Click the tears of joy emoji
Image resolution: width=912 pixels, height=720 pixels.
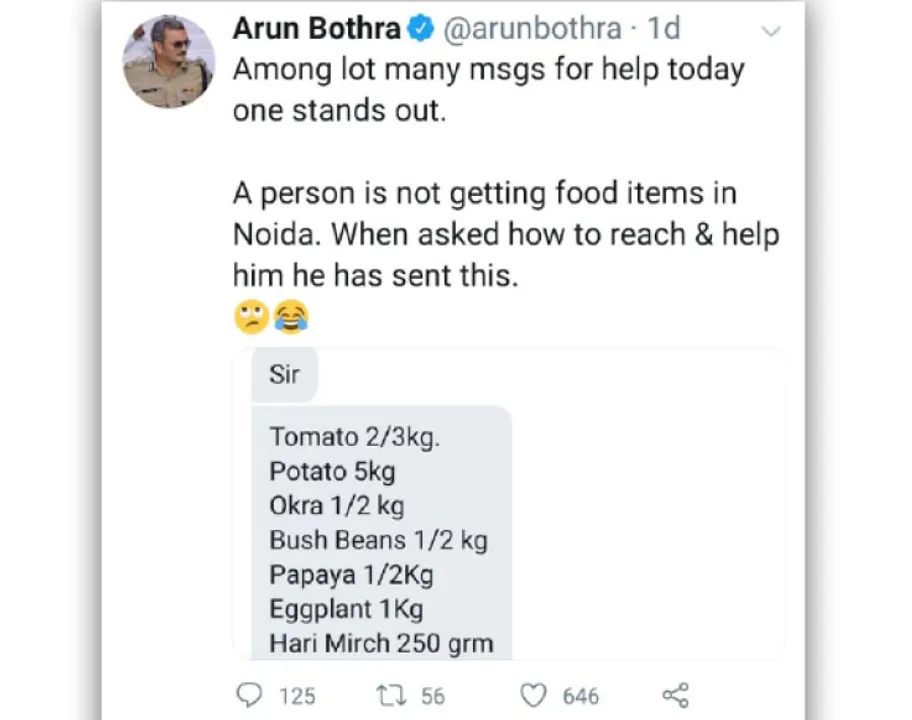pos(291,317)
